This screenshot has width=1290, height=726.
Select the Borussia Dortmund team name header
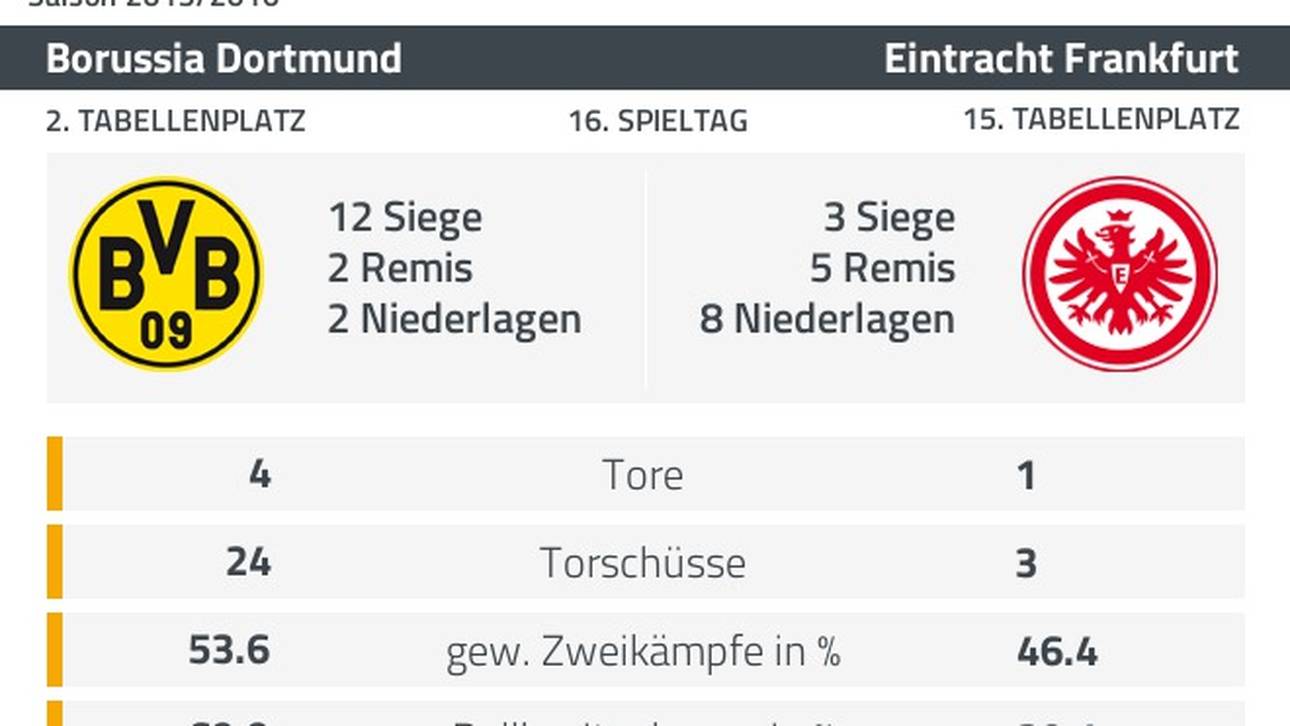[x=224, y=58]
